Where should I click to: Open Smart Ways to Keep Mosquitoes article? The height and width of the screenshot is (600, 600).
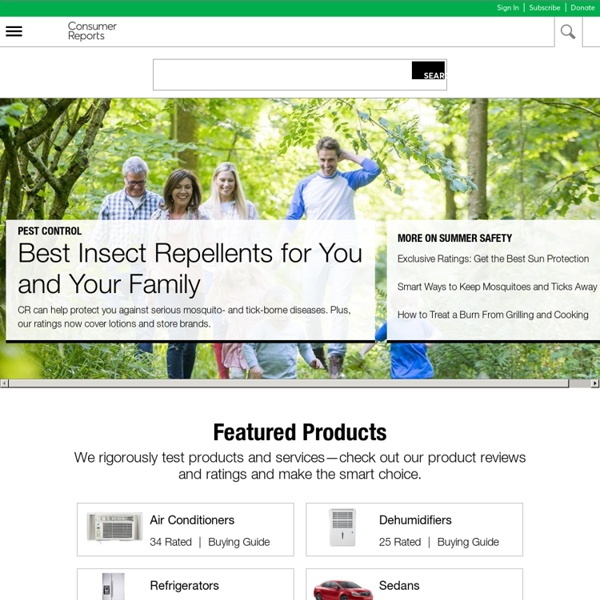click(497, 287)
